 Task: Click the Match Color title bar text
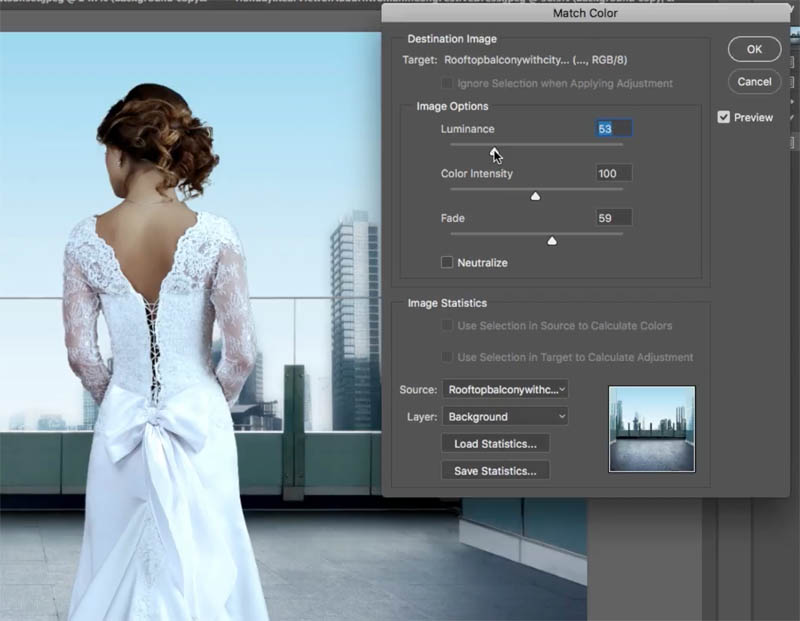[x=585, y=13]
